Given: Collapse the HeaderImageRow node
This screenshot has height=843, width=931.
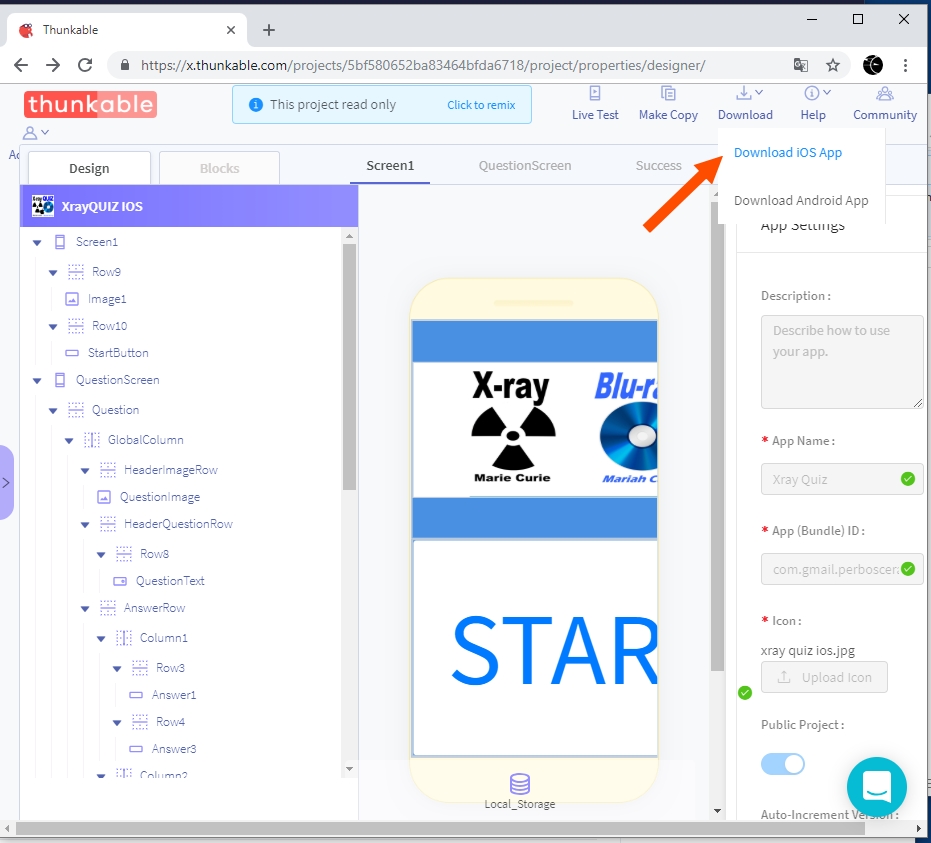Looking at the screenshot, I should 86,470.
